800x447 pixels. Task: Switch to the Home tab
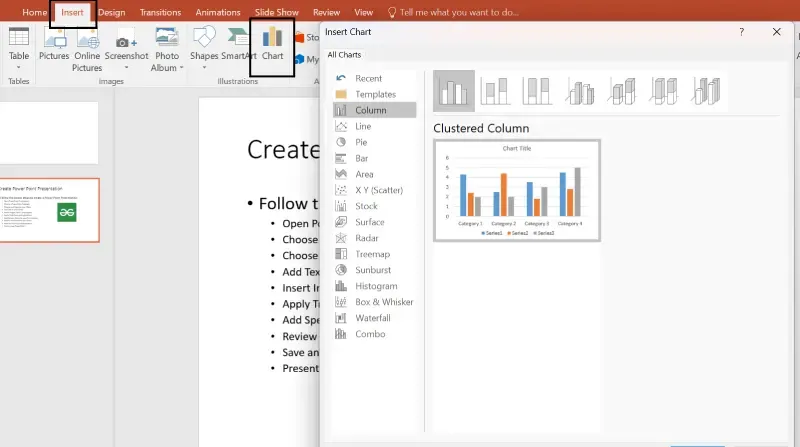[x=34, y=12]
